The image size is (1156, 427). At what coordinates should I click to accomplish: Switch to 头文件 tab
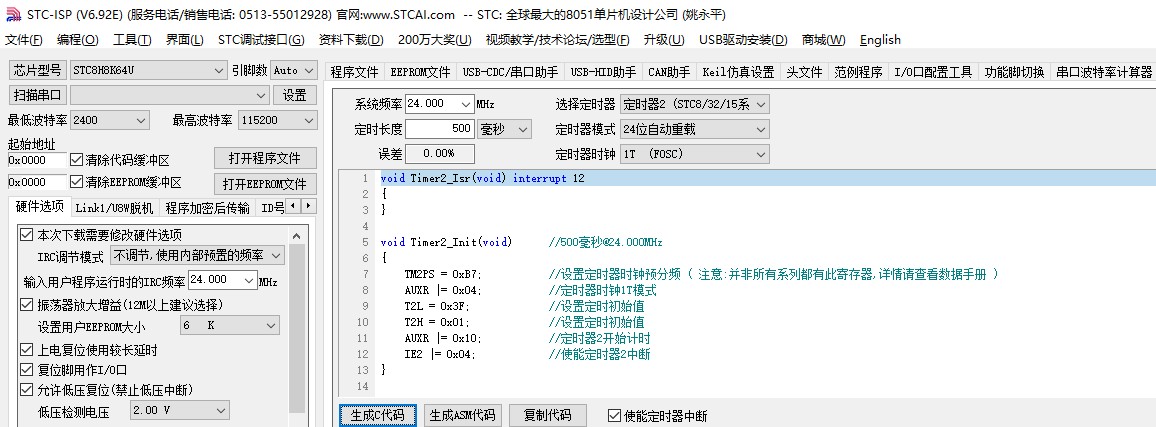(804, 72)
